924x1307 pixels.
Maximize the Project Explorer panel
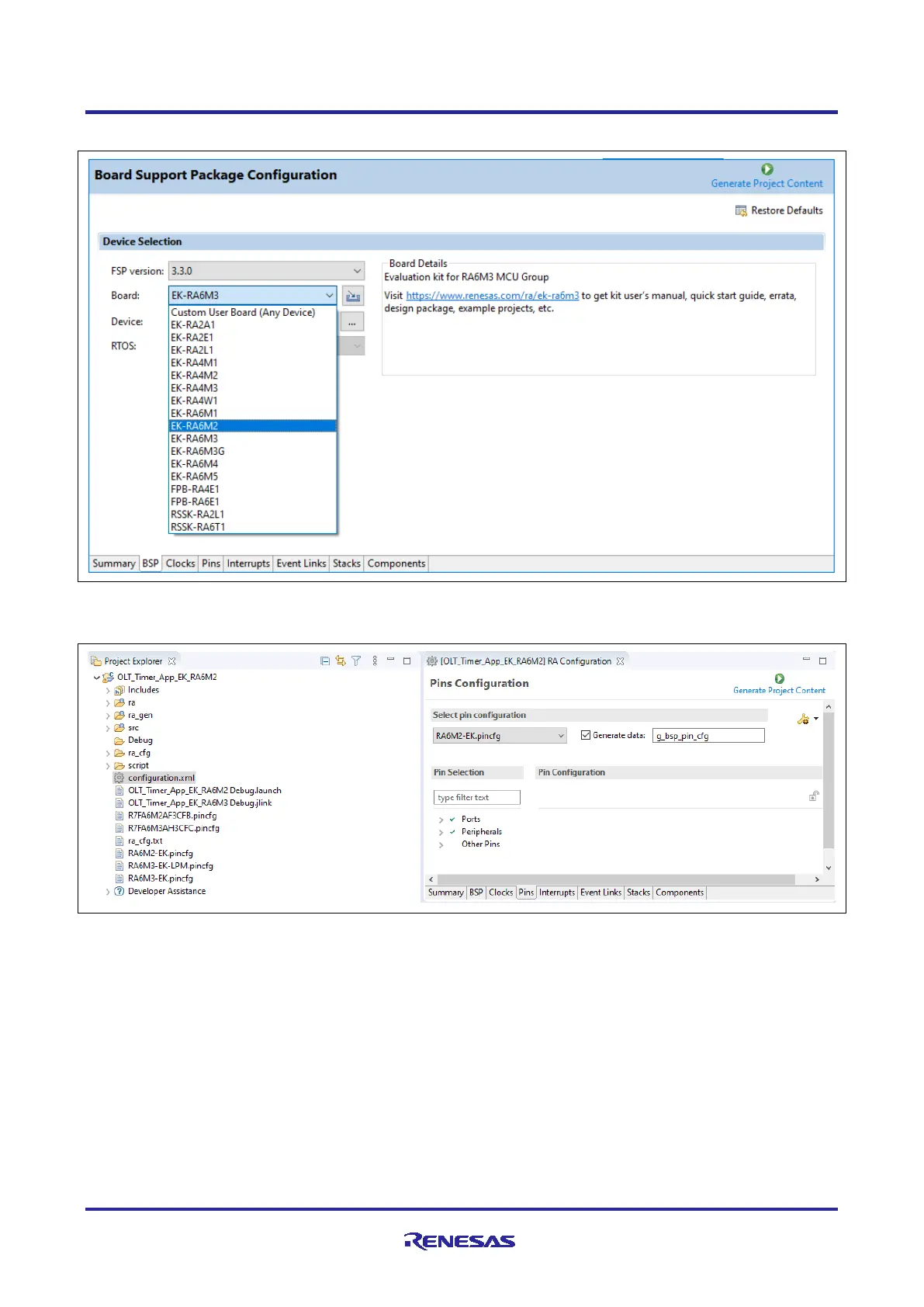click(407, 661)
